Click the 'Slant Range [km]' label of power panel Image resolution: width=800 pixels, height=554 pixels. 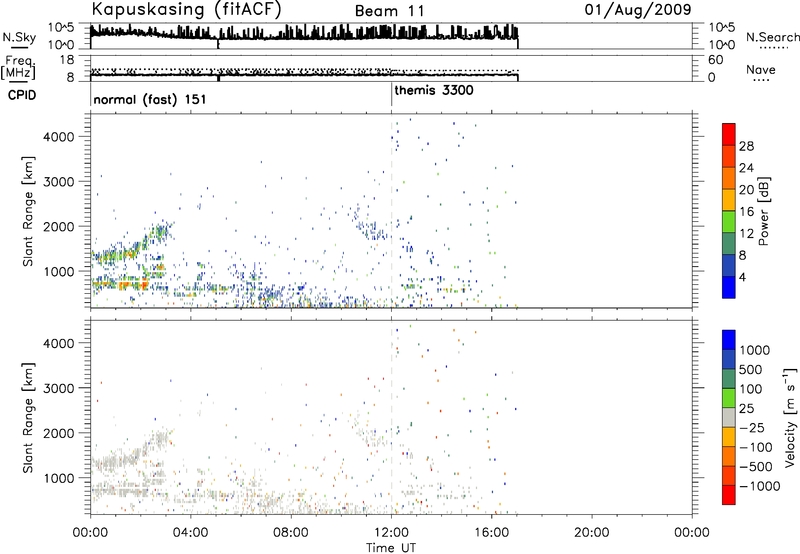pos(28,211)
